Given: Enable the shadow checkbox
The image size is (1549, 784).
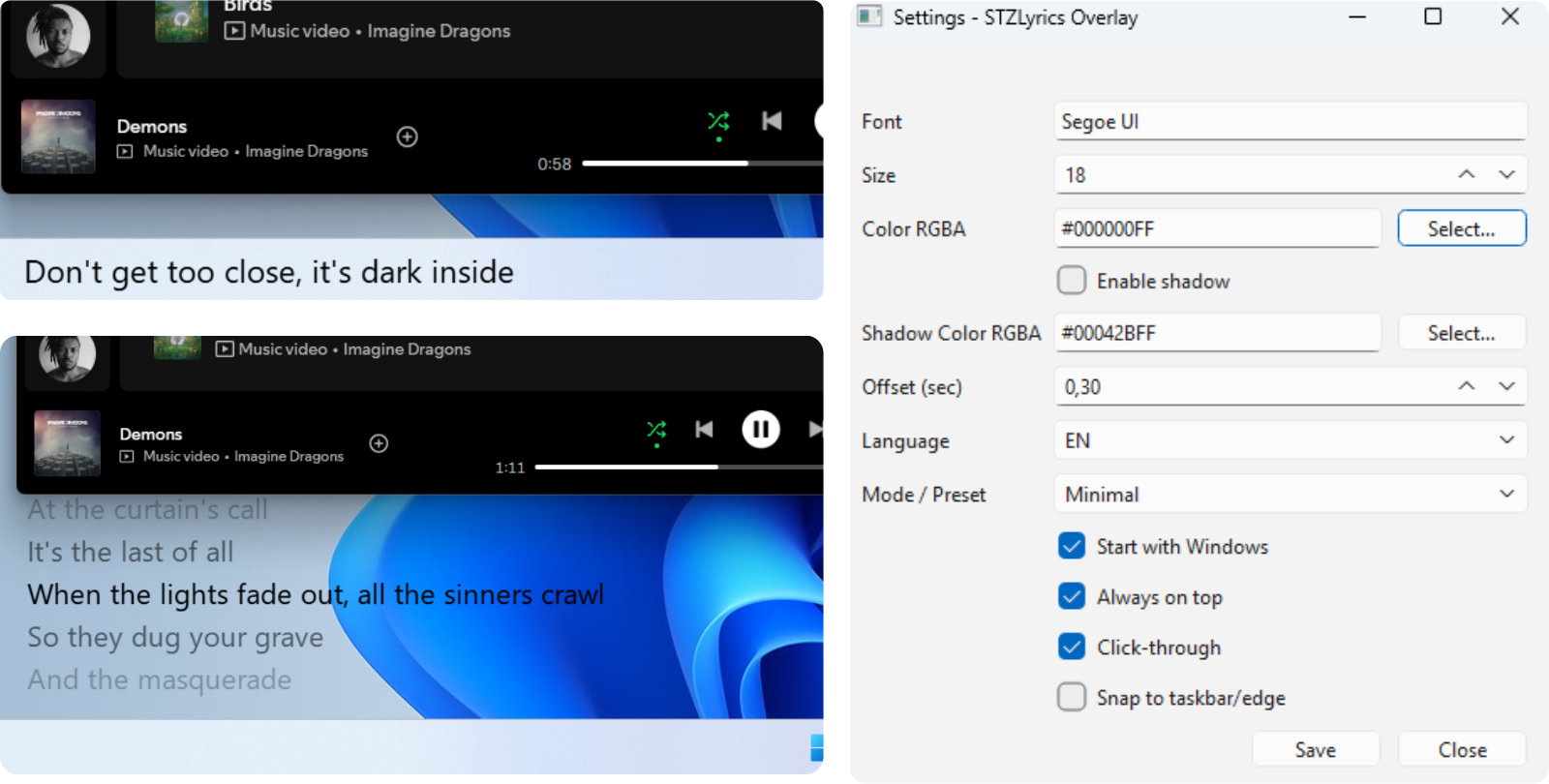Looking at the screenshot, I should click(x=1072, y=281).
